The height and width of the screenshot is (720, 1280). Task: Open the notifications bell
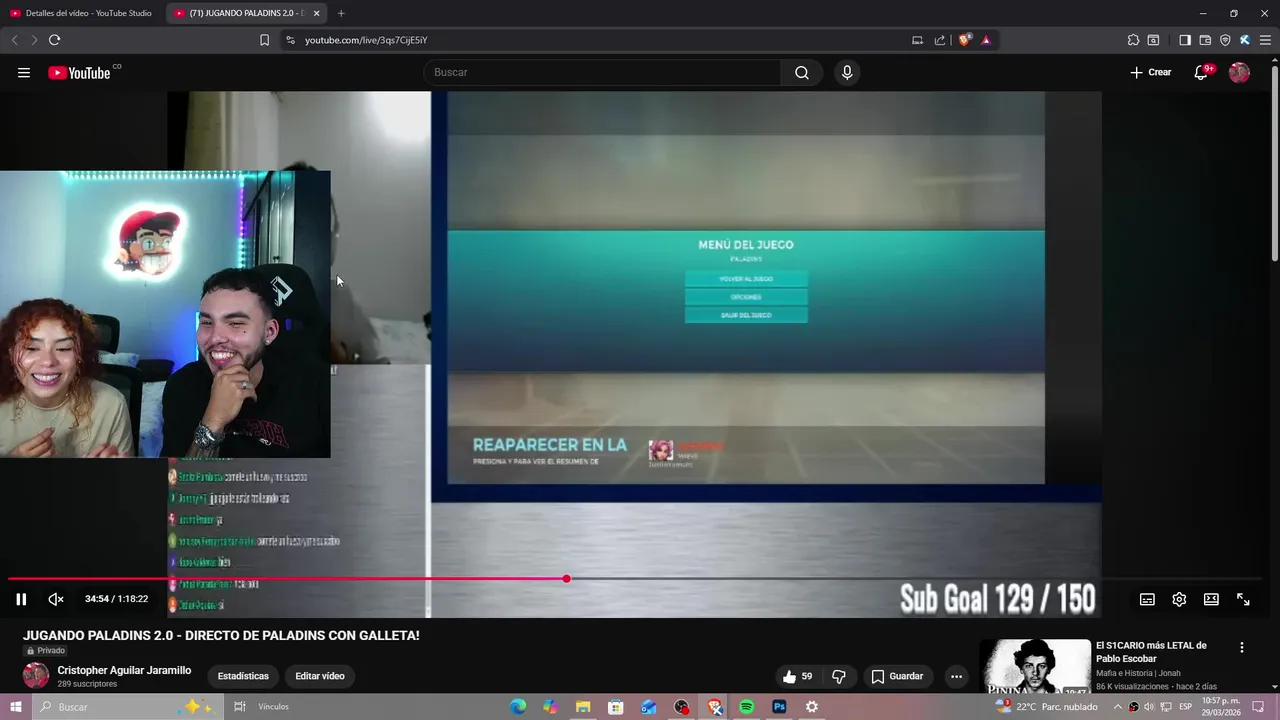[1201, 72]
